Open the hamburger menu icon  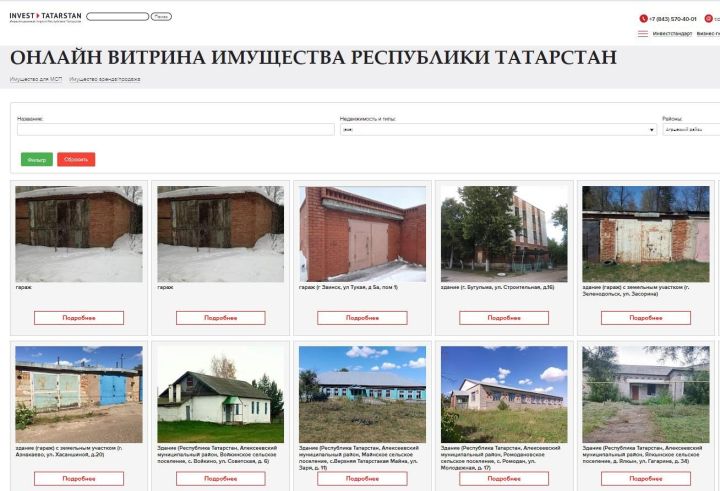click(643, 34)
